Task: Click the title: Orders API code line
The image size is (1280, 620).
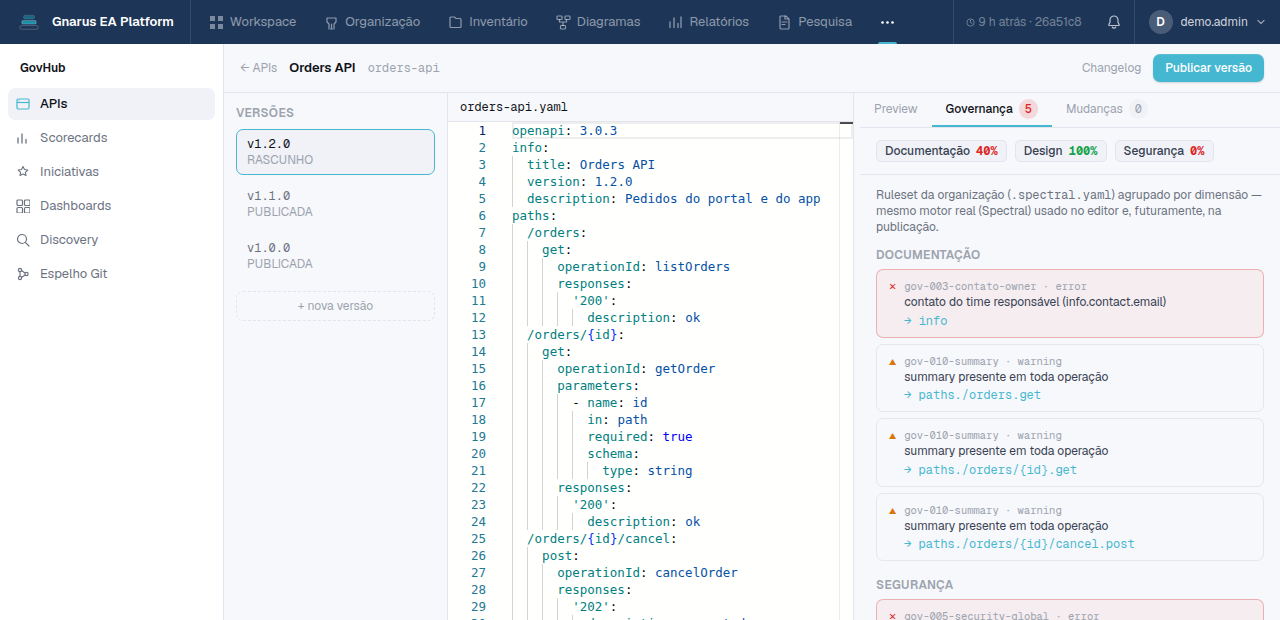Action: click(x=591, y=165)
